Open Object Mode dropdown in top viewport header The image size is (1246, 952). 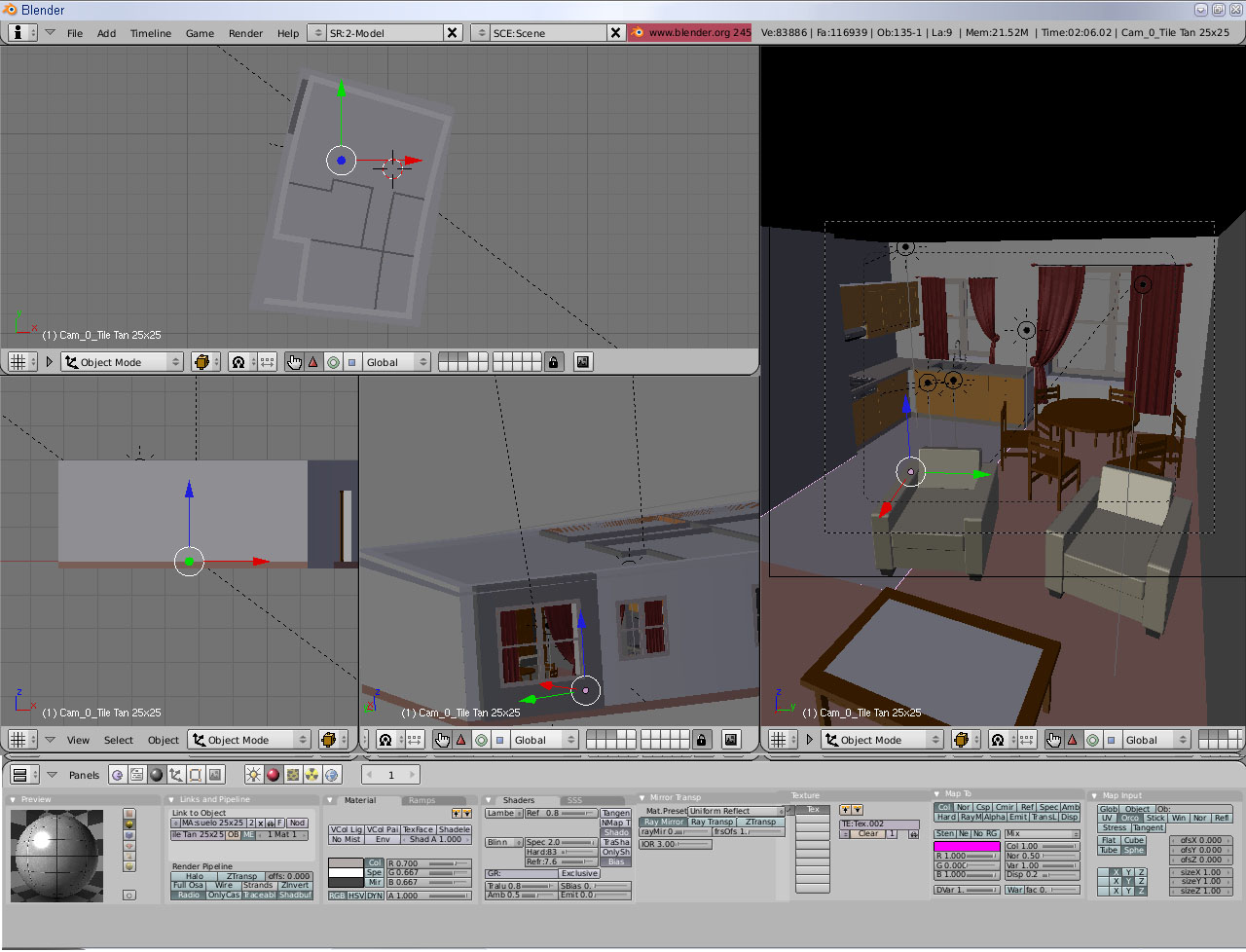(122, 362)
